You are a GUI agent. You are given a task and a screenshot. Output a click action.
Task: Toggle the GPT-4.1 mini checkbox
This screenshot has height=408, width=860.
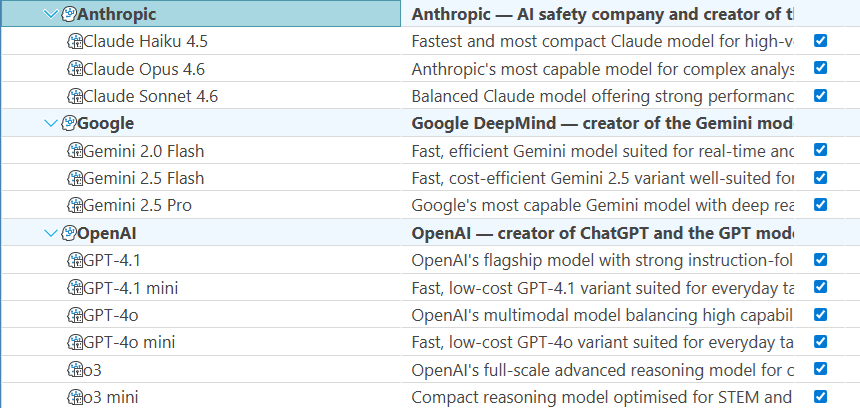pos(821,287)
